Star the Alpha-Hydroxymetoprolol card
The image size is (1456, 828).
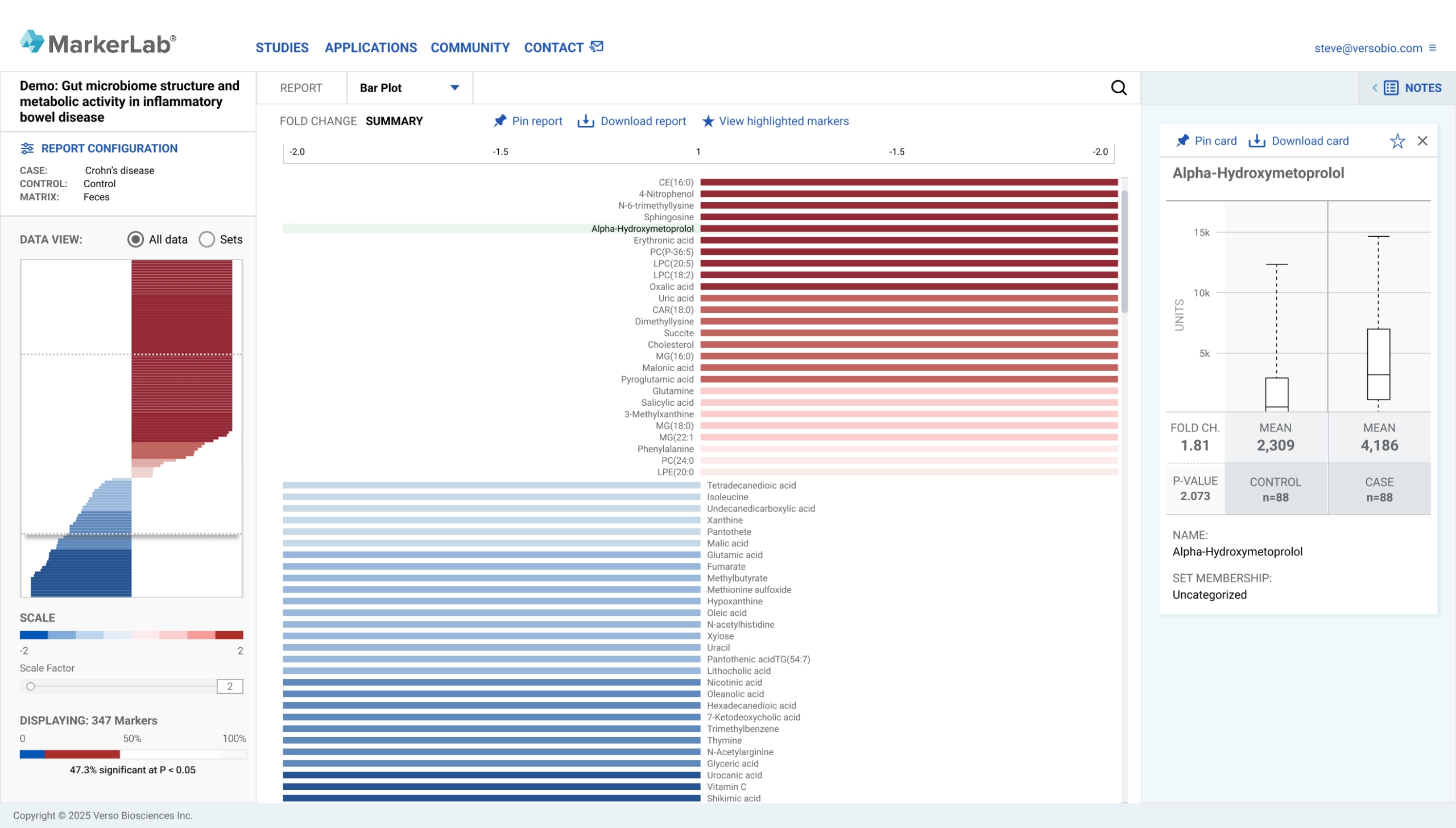(1397, 141)
